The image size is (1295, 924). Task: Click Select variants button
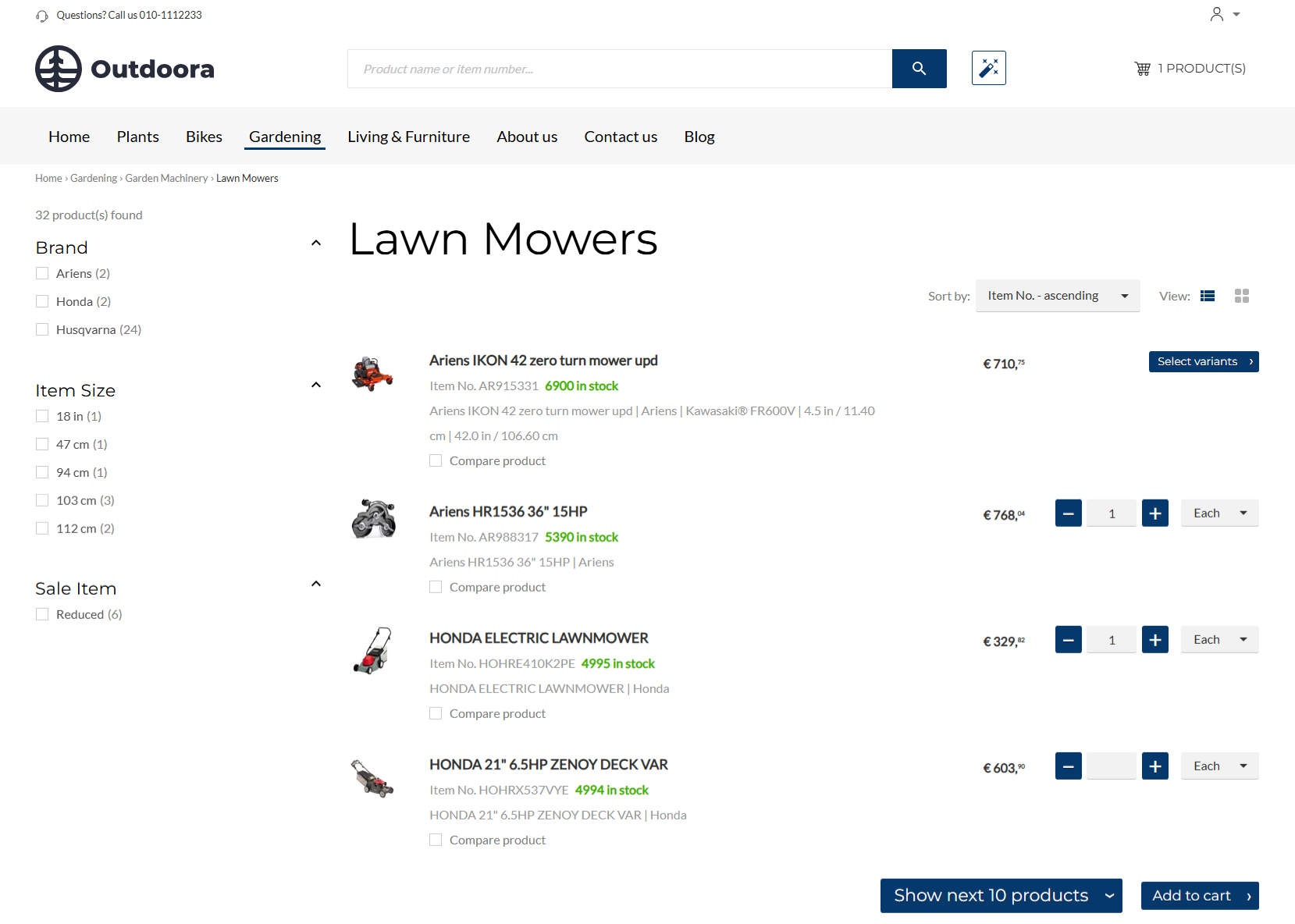coord(1203,361)
